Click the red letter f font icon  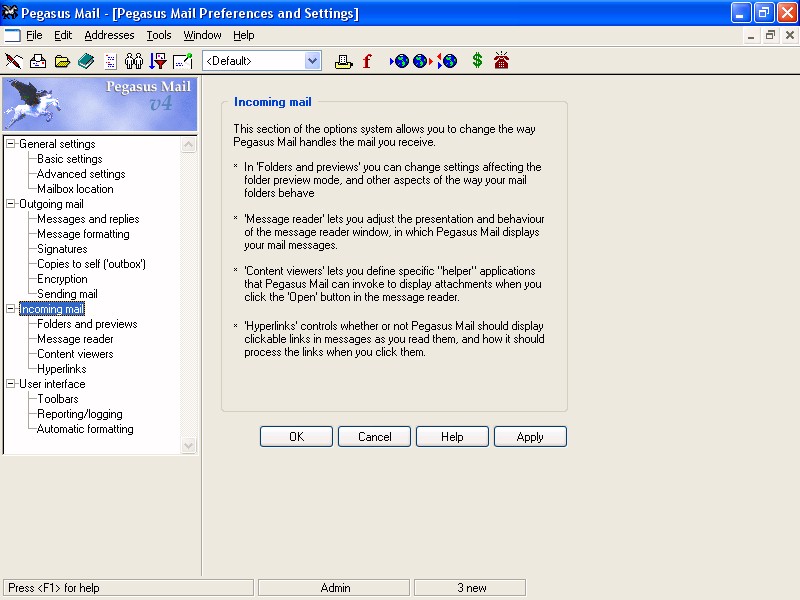(367, 61)
